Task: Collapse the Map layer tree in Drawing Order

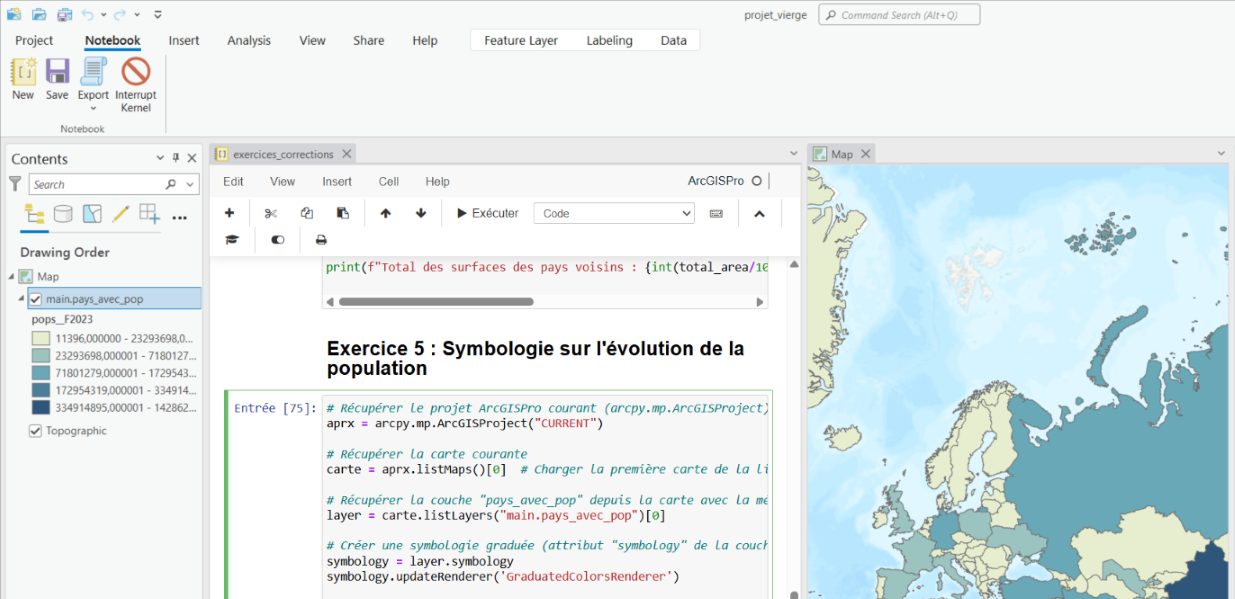Action: 9,276
